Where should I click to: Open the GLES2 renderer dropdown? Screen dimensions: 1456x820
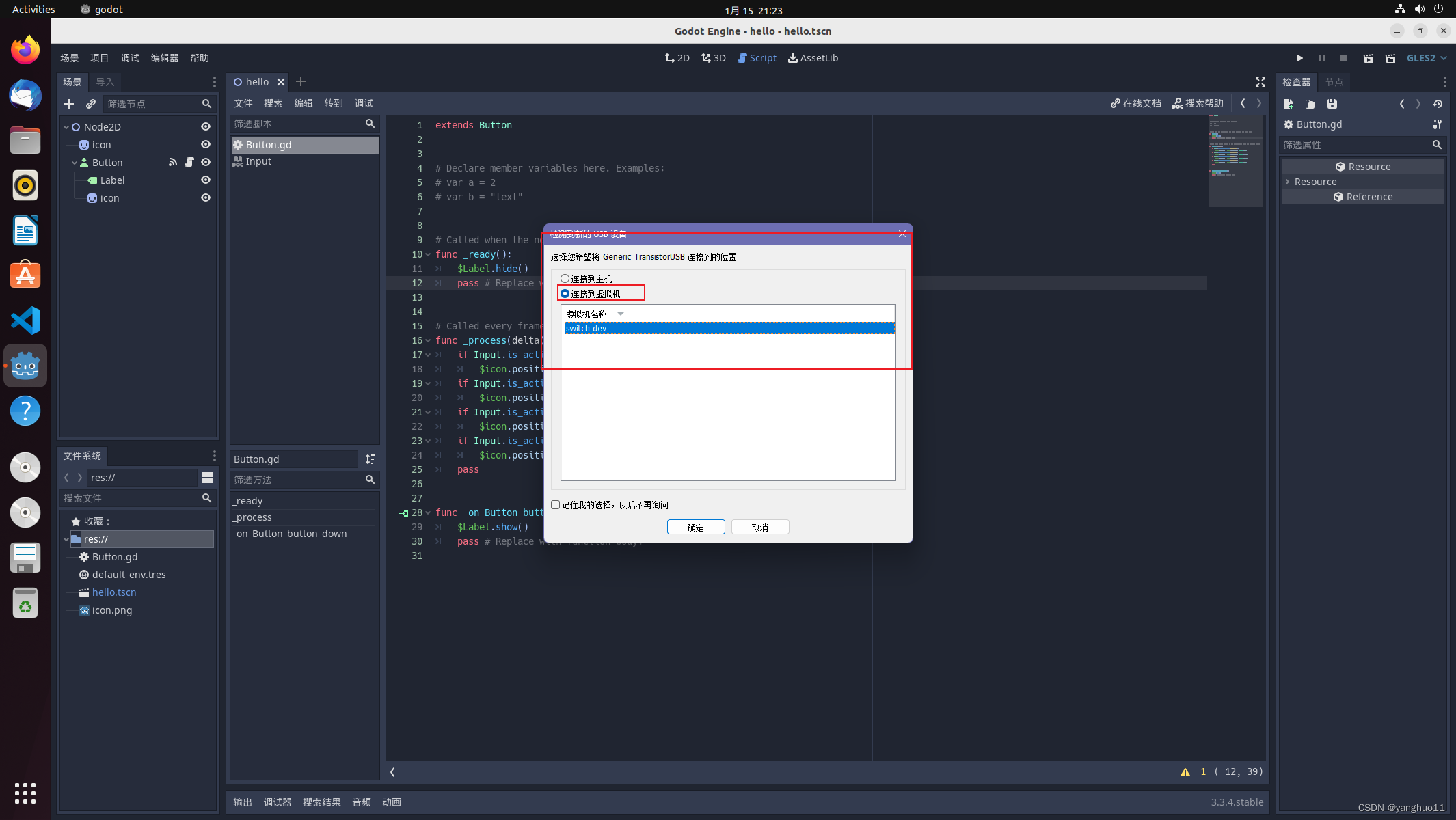tap(1427, 58)
